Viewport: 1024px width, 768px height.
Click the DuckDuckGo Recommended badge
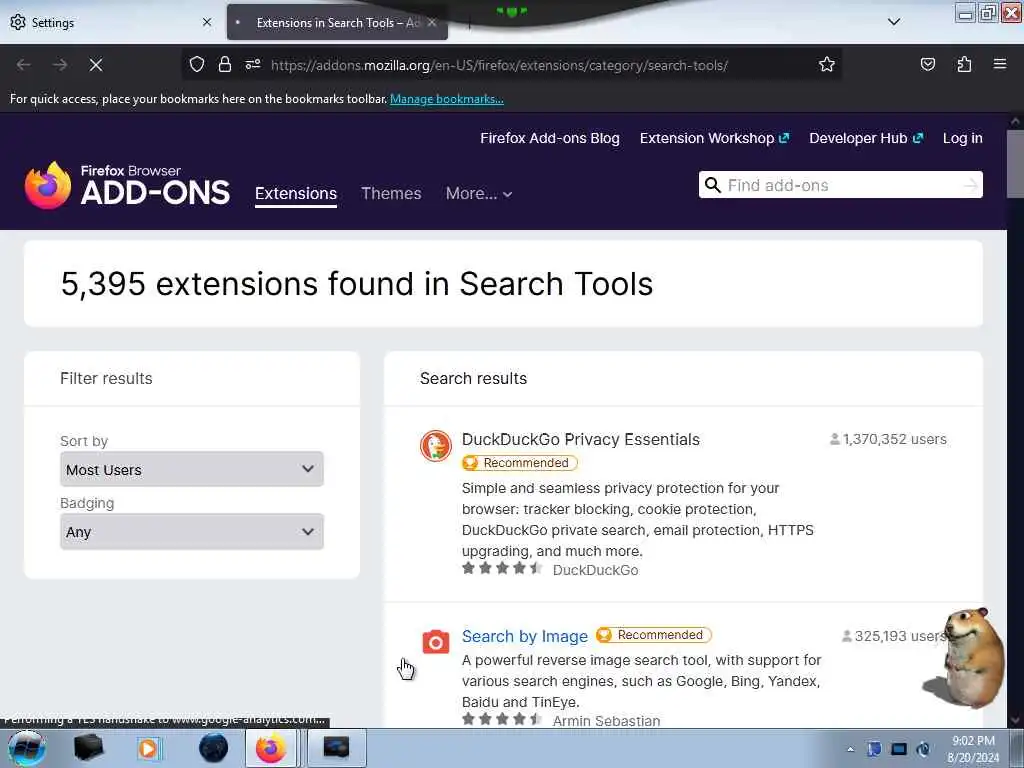[x=520, y=463]
